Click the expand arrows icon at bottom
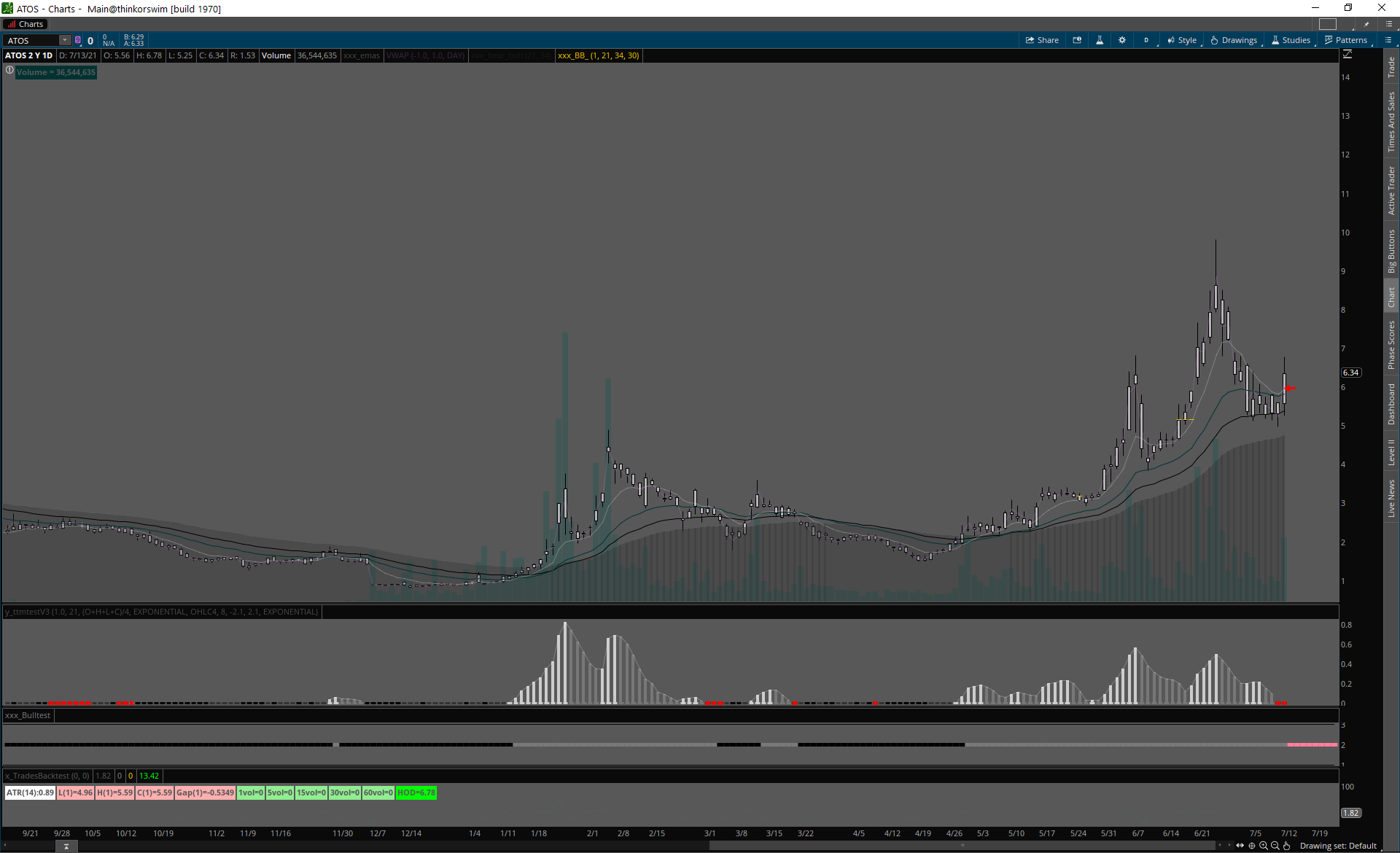This screenshot has width=1400, height=853. point(1240,846)
